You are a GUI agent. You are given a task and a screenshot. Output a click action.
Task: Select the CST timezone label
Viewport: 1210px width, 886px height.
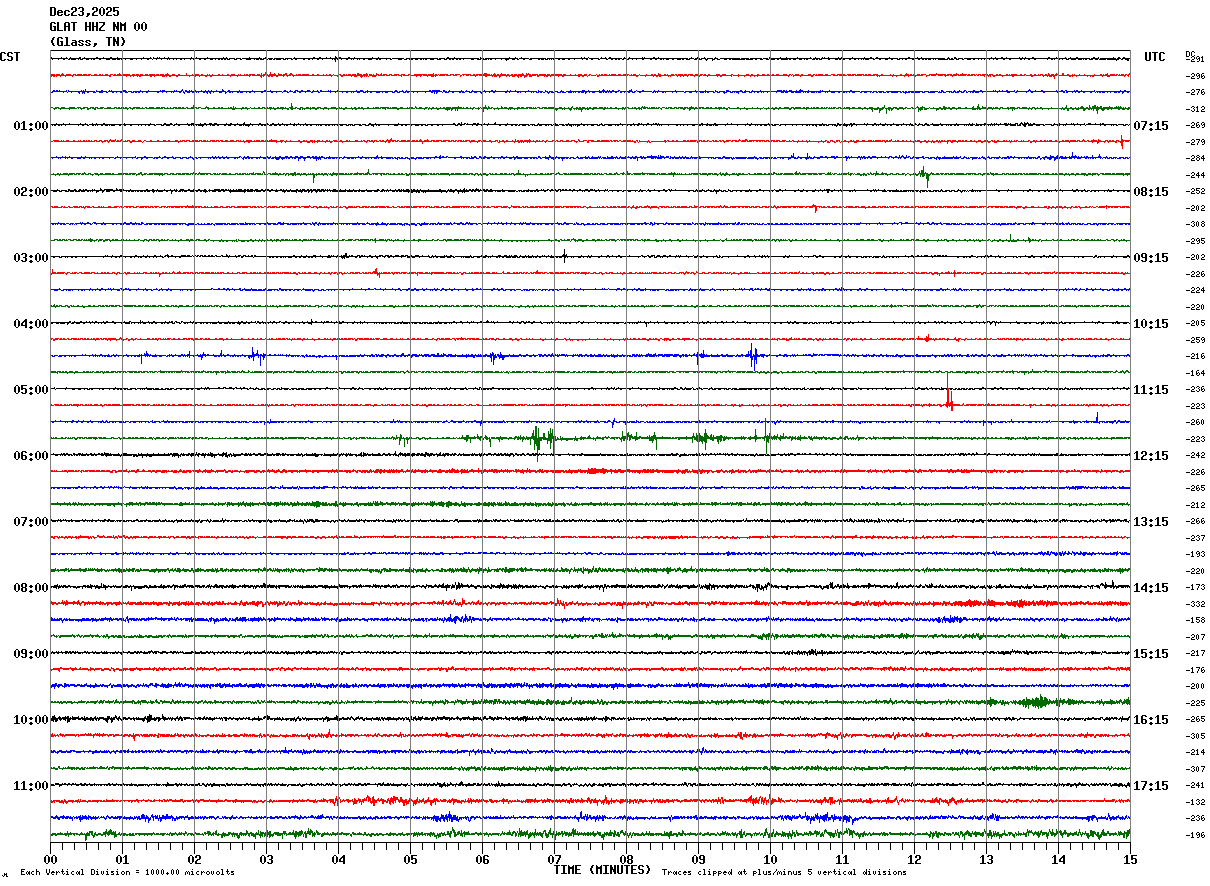coord(10,57)
